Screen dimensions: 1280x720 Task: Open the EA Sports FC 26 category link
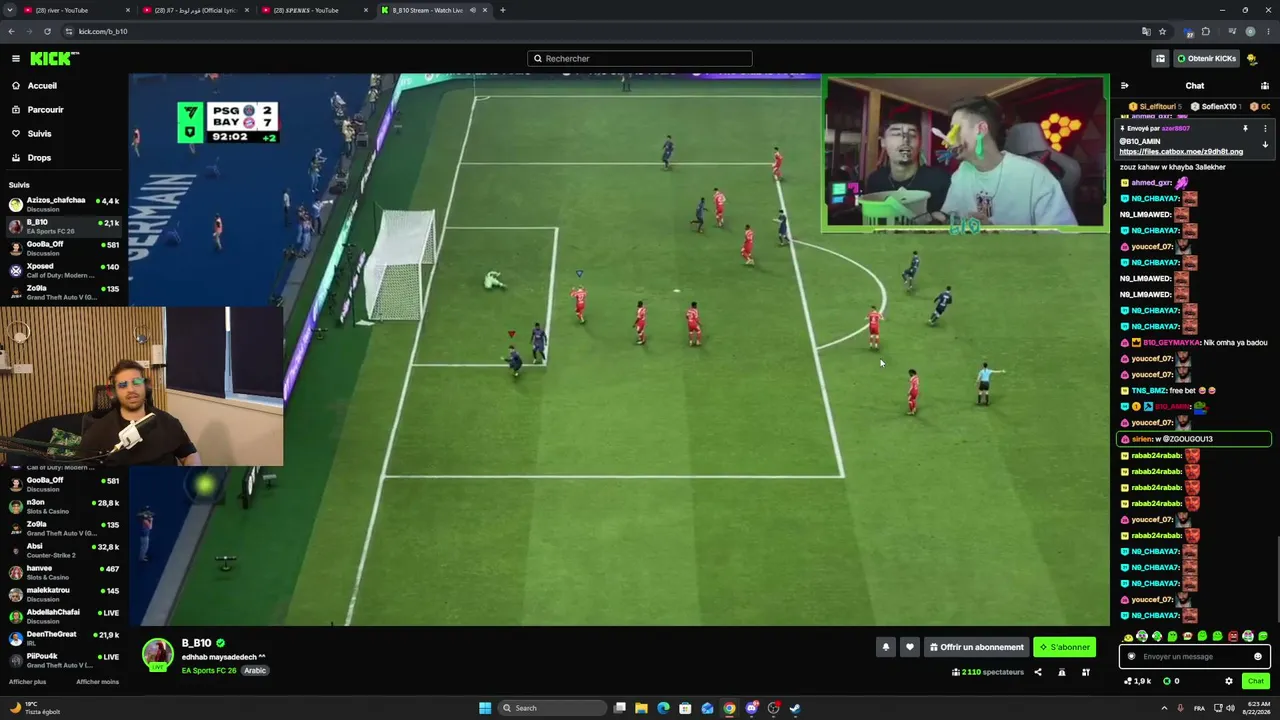(x=209, y=670)
